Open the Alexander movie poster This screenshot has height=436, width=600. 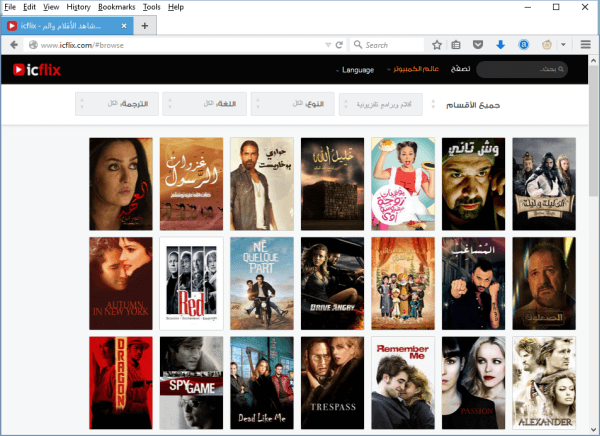click(x=544, y=383)
